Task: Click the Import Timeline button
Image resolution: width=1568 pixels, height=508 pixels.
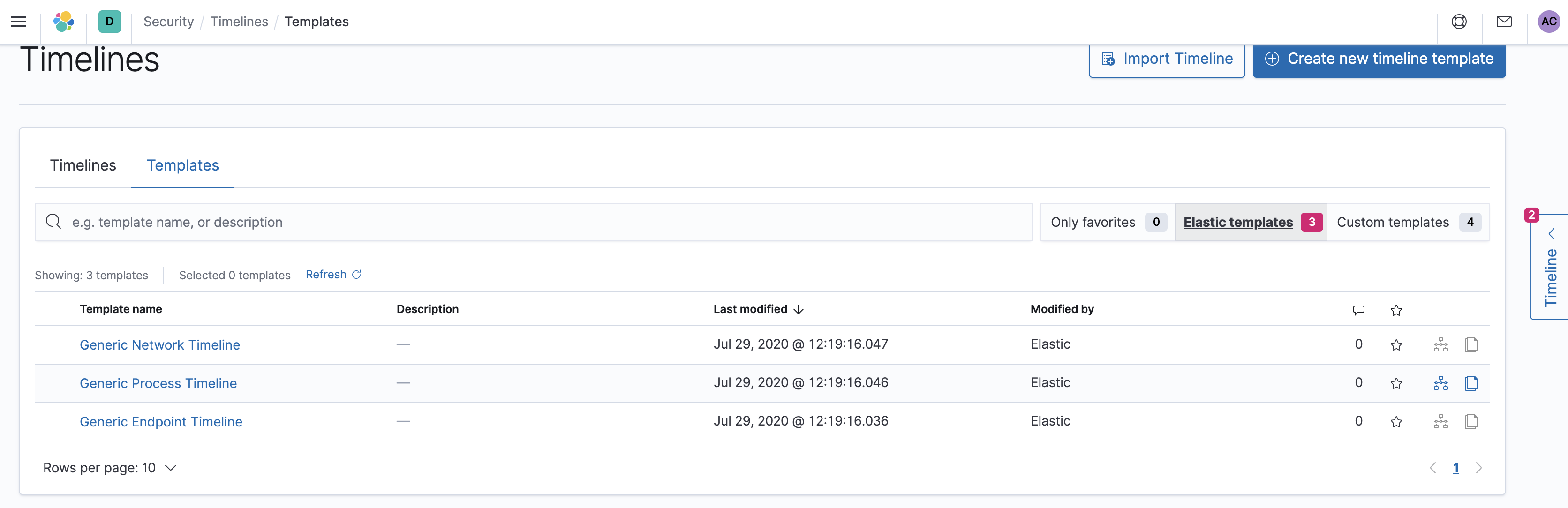Action: pos(1166,59)
